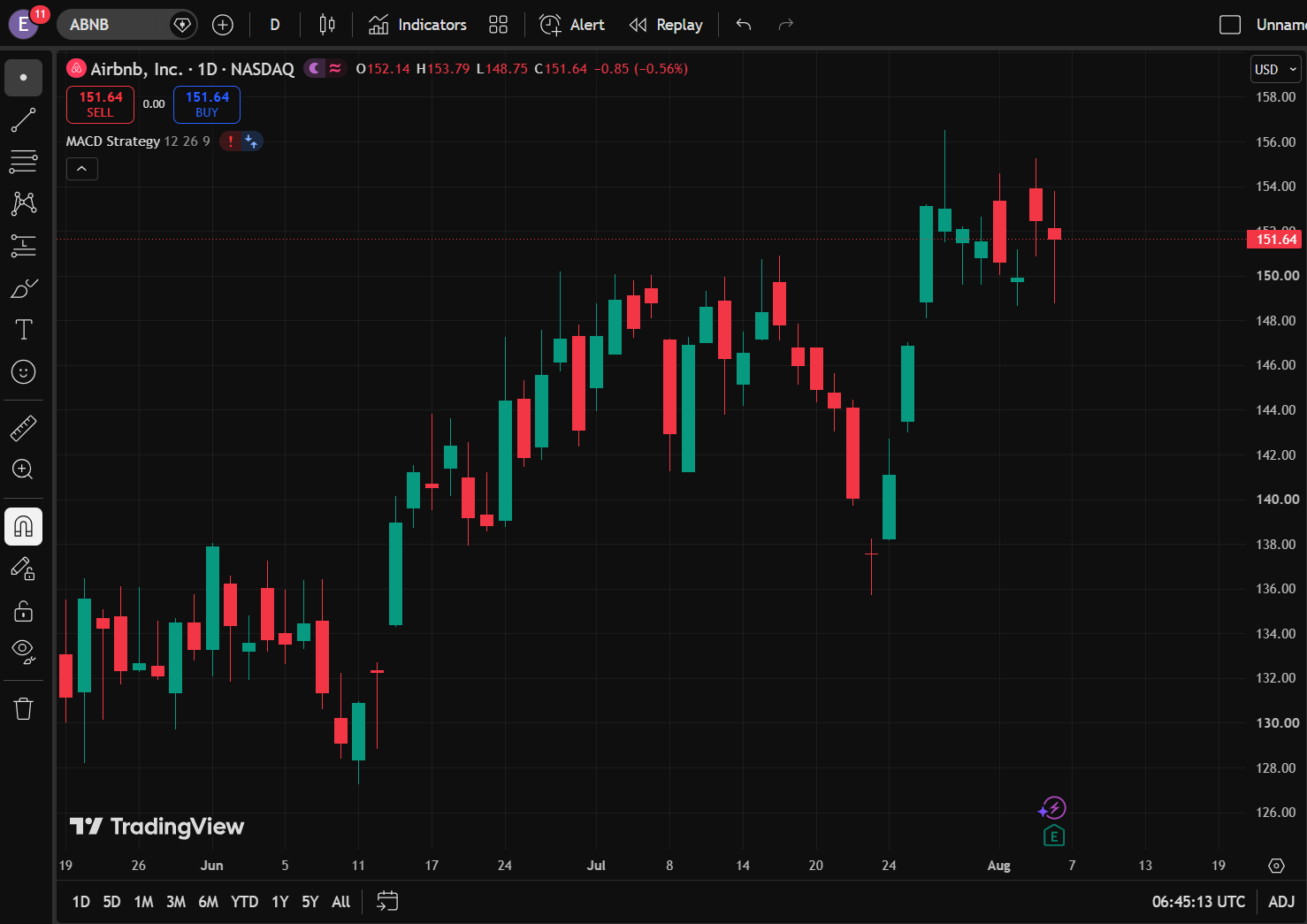The height and width of the screenshot is (924, 1307).
Task: Switch to the 3M time range
Action: click(176, 902)
